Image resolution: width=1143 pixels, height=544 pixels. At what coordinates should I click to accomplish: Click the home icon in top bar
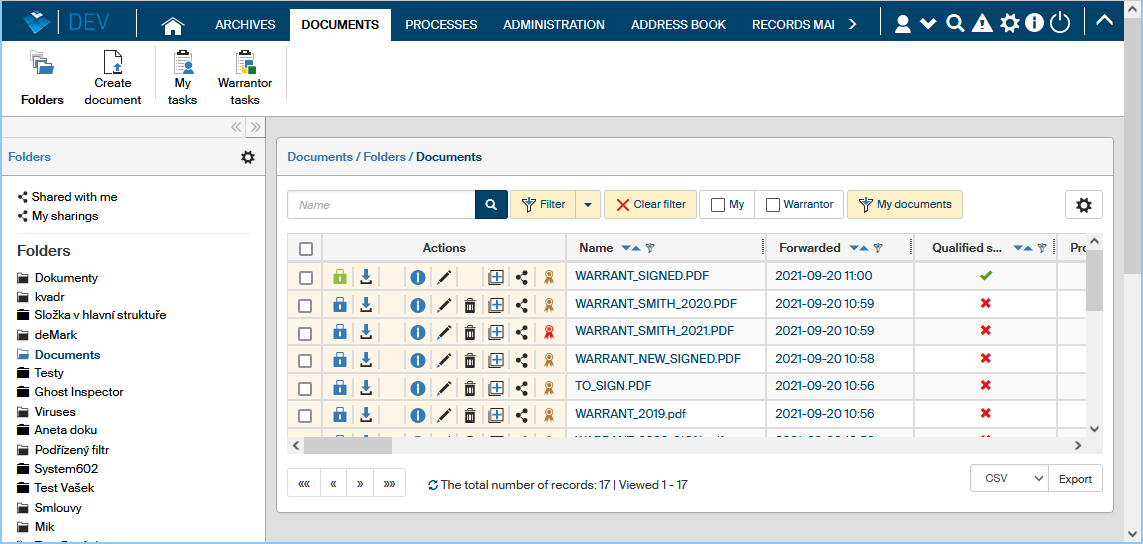tap(173, 25)
